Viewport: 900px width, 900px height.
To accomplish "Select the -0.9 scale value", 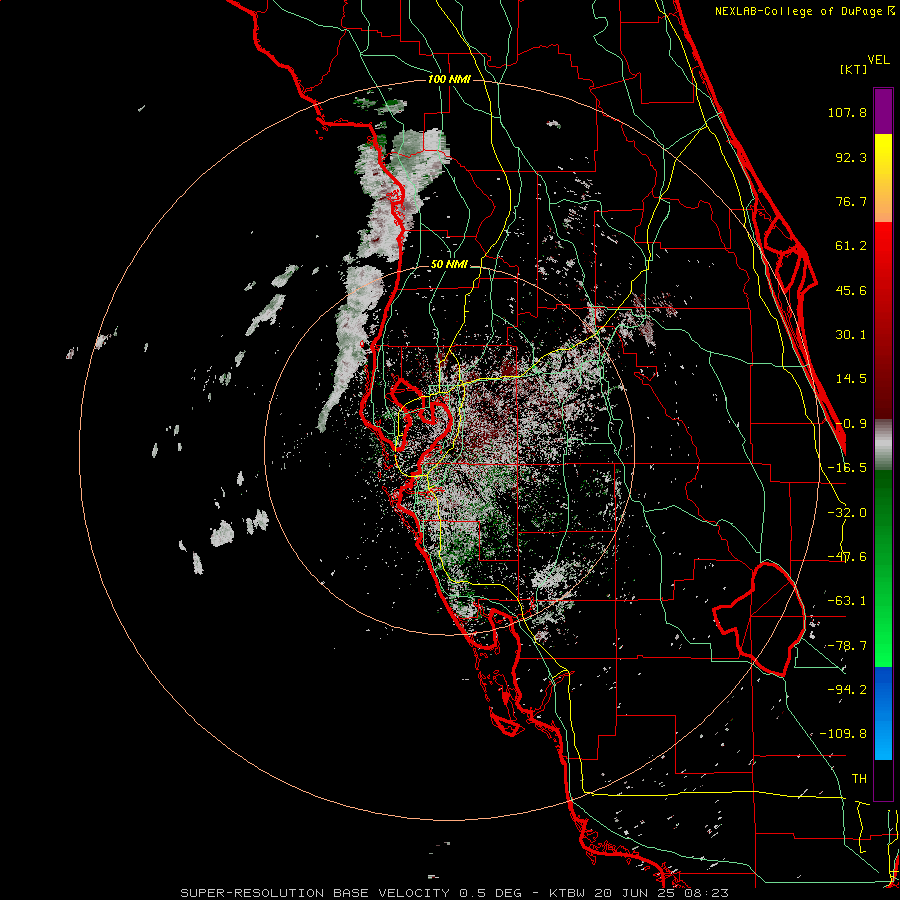I will [851, 424].
